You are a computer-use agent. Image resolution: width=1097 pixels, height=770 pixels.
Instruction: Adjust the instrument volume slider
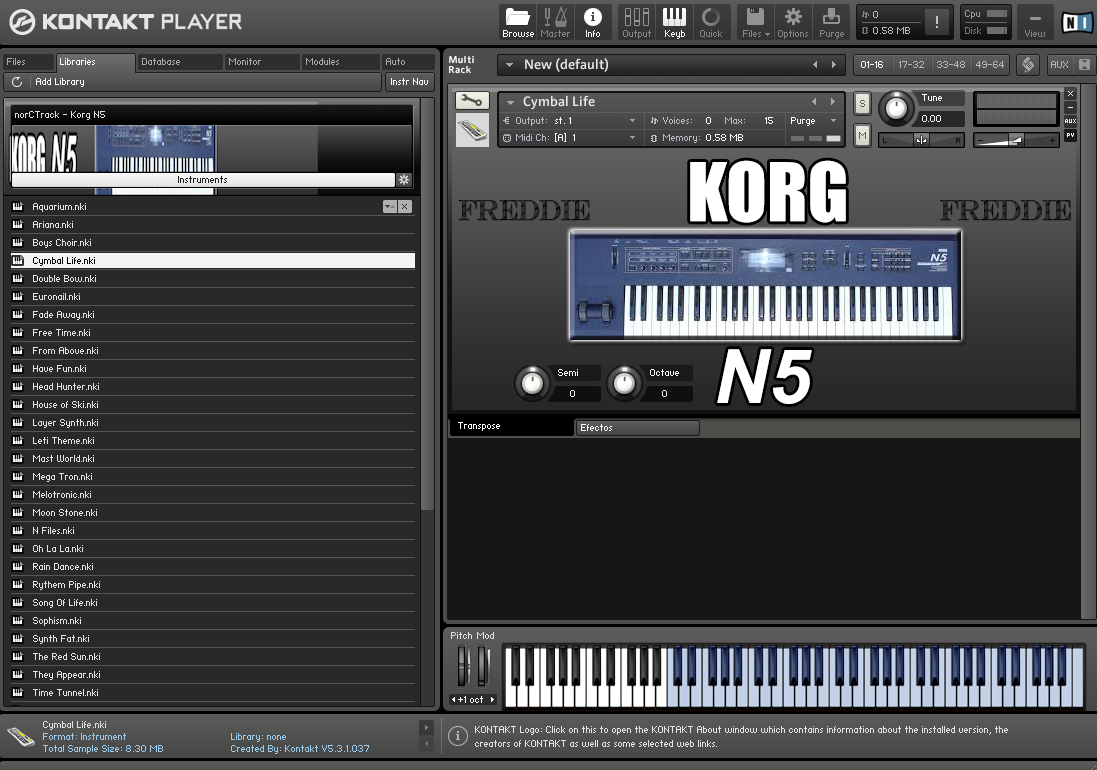(x=1015, y=140)
